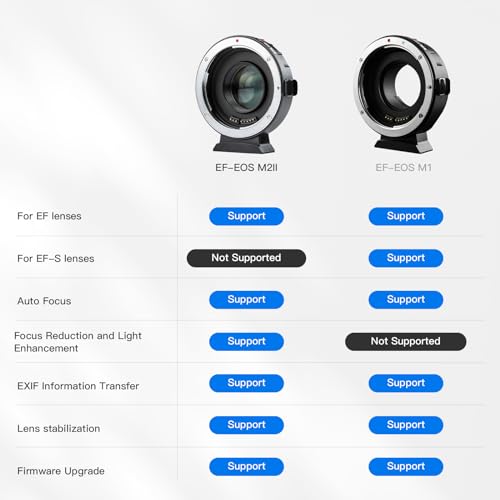Click the EF-EOS M1 adapter image
The width and height of the screenshot is (500, 500).
[402, 94]
